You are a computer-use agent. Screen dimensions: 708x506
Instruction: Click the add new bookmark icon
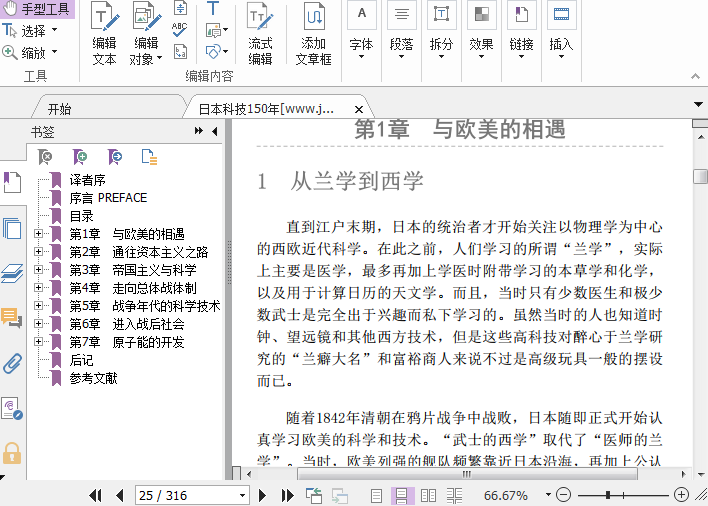pyautogui.click(x=80, y=157)
